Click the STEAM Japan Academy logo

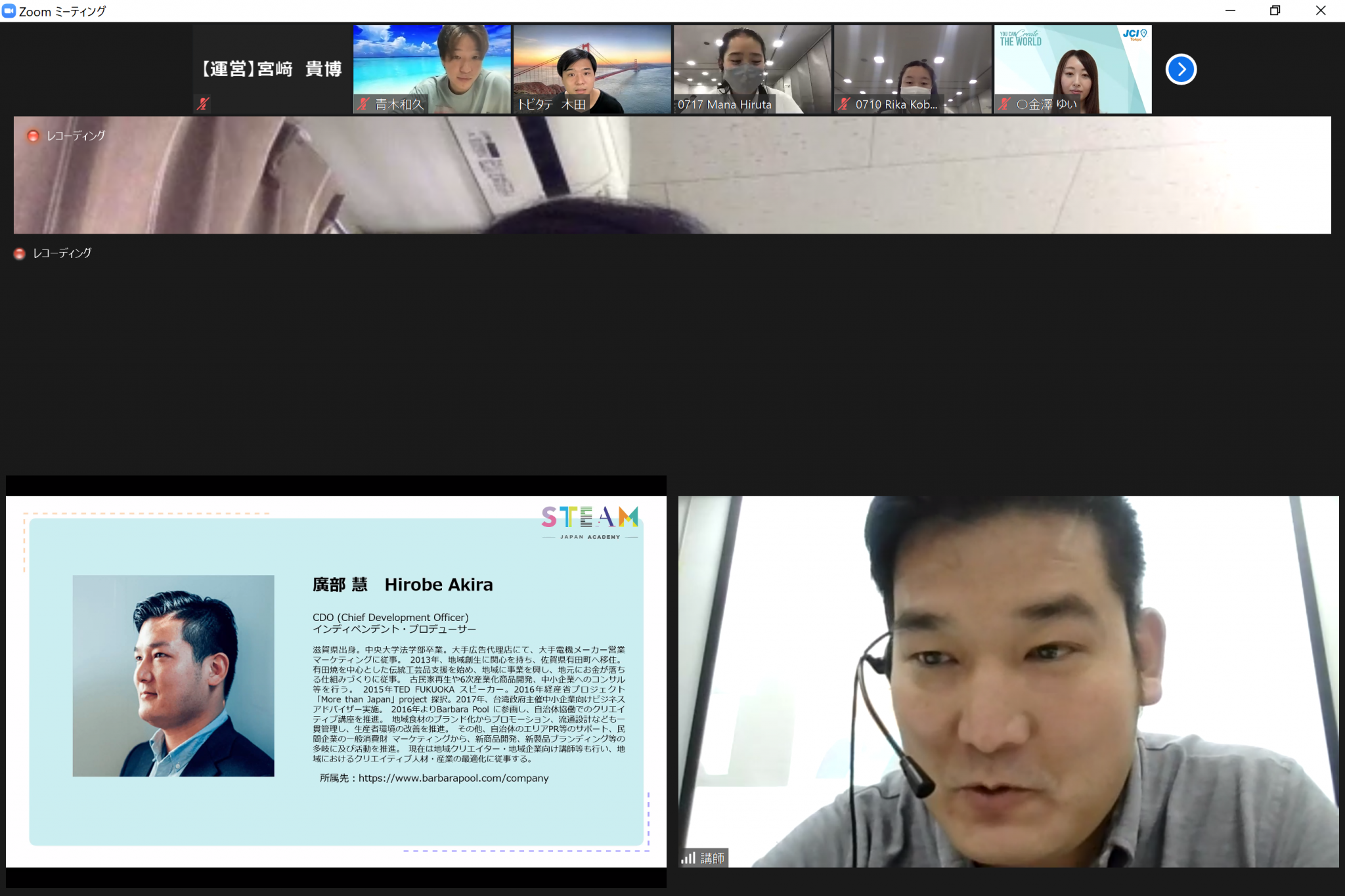pos(590,522)
